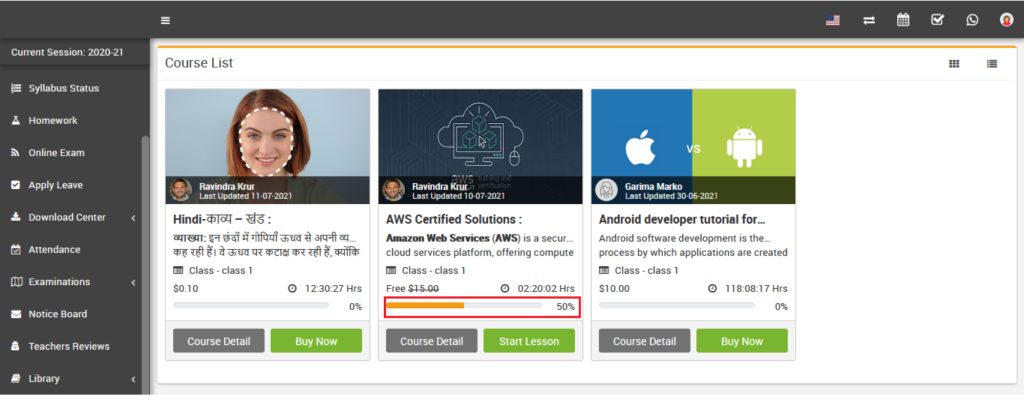Image resolution: width=1024 pixels, height=410 pixels.
Task: Click Ravindra Krur avatar on Hindi course
Action: pyautogui.click(x=181, y=190)
